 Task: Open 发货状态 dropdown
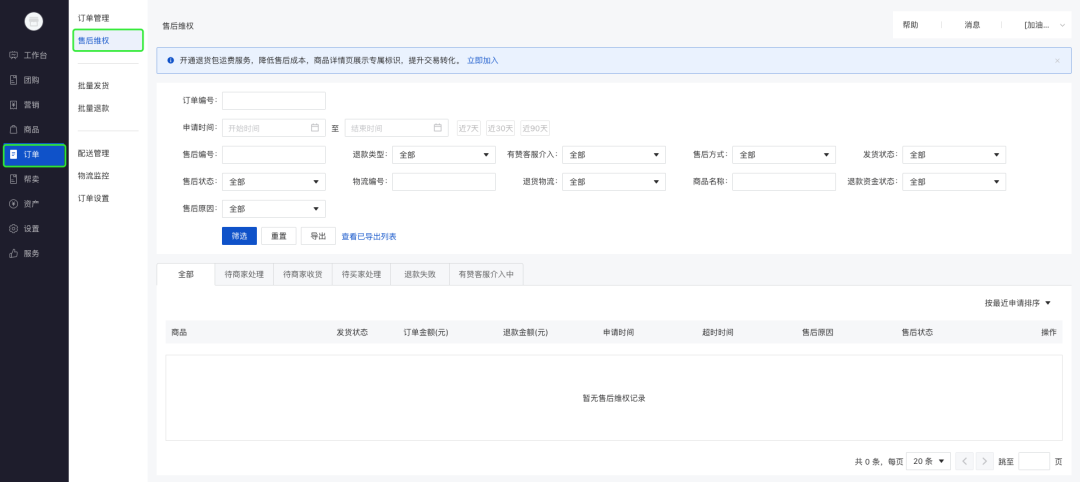(954, 155)
